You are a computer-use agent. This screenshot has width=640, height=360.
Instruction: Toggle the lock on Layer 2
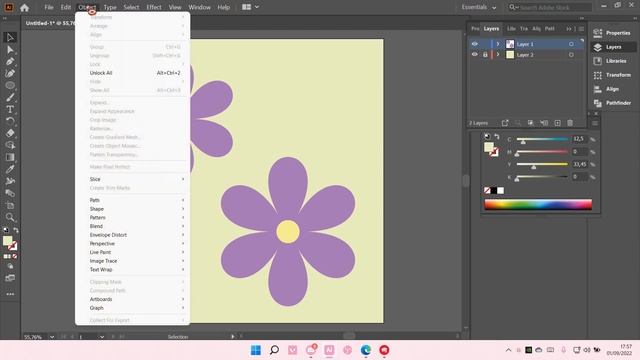tap(485, 54)
